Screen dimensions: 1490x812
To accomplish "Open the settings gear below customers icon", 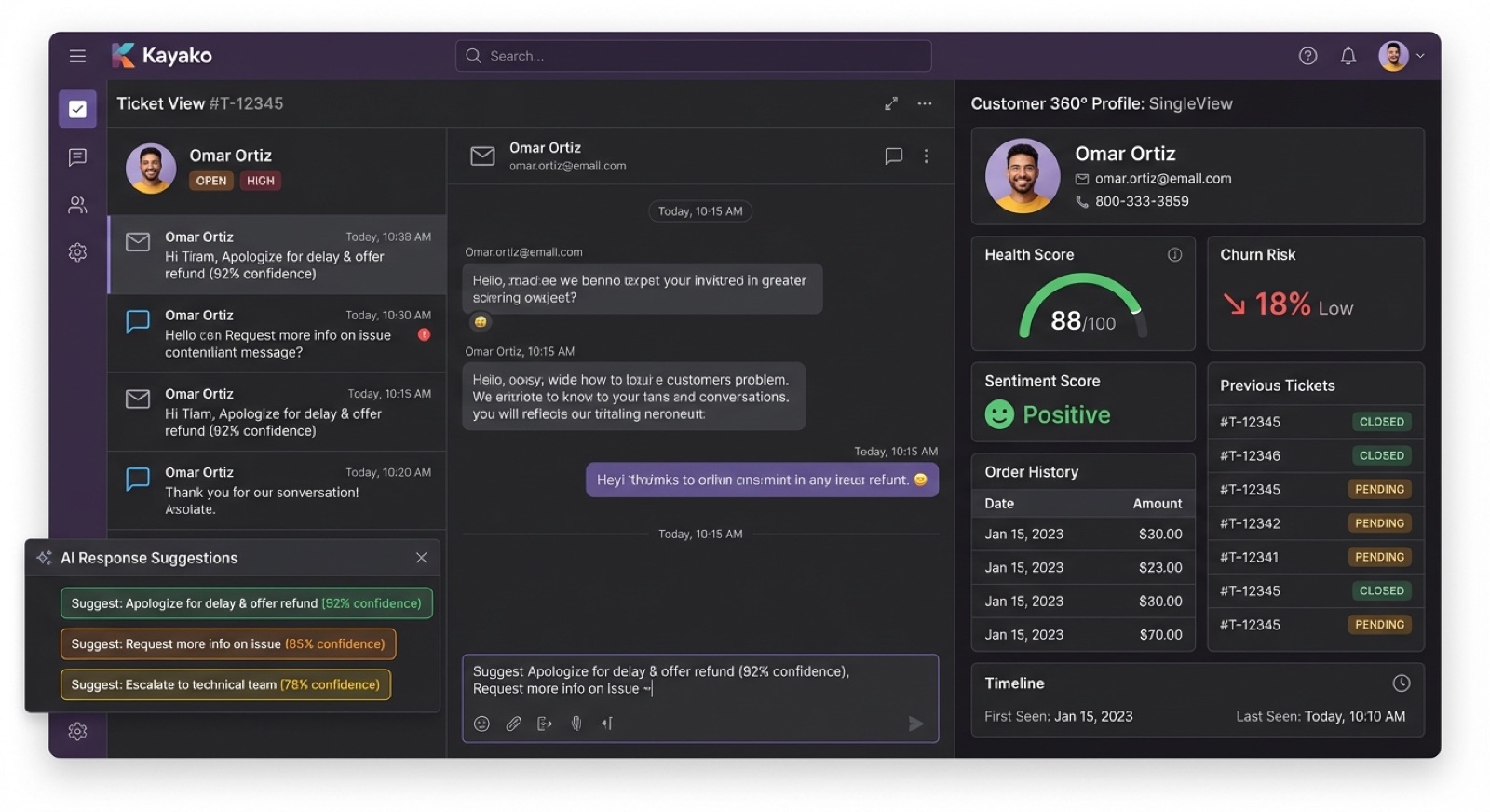I will [x=77, y=251].
